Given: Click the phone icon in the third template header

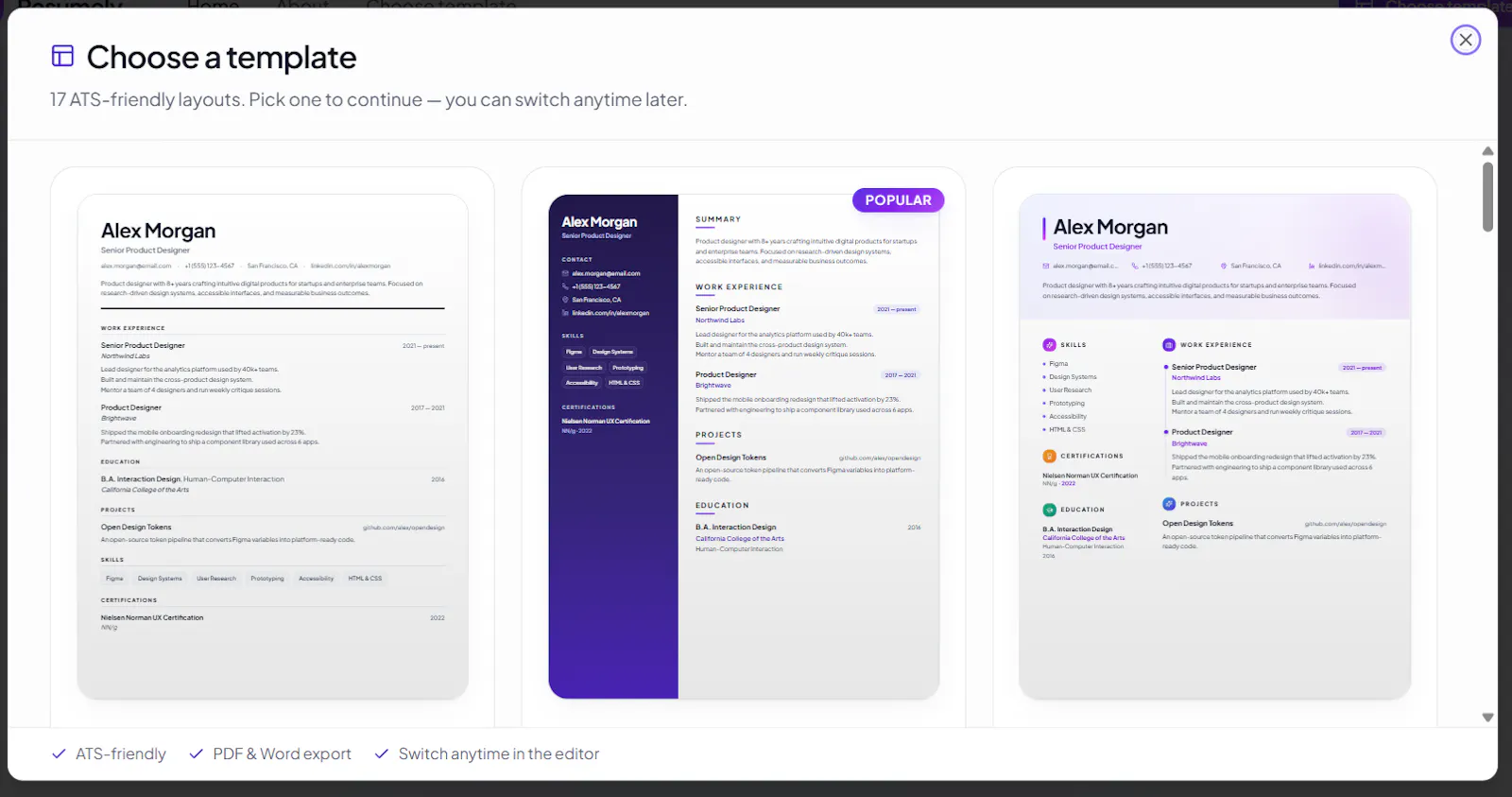Looking at the screenshot, I should coord(1136,266).
